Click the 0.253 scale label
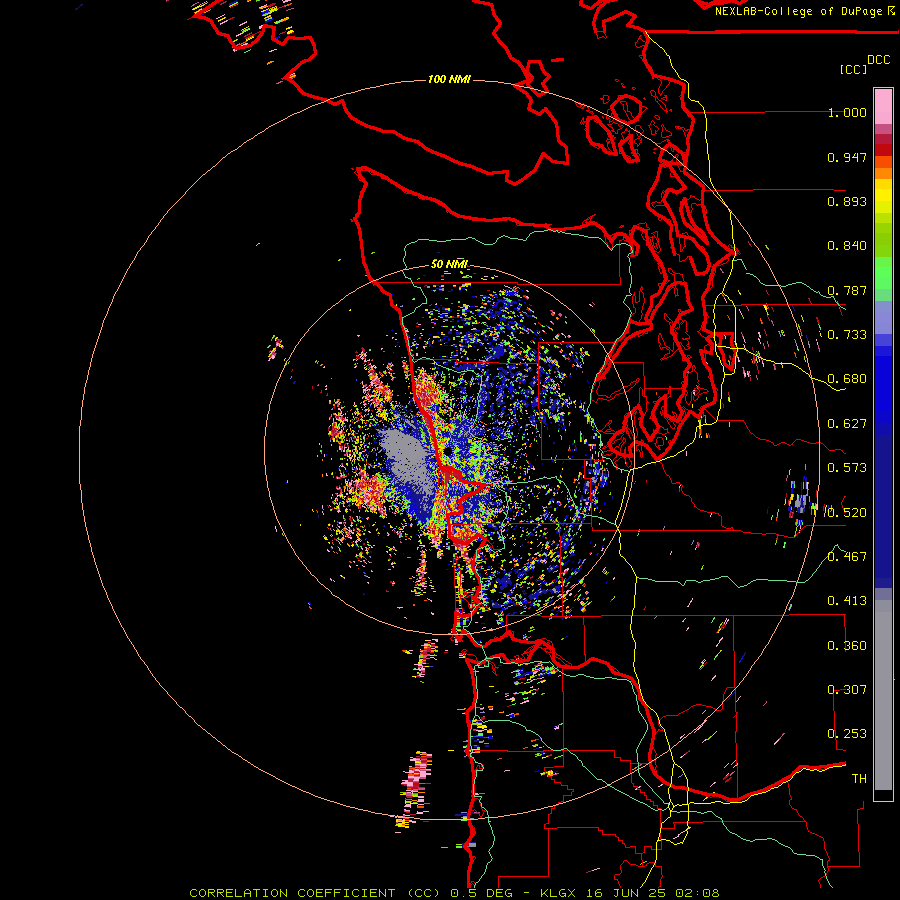The width and height of the screenshot is (900, 900). click(847, 734)
